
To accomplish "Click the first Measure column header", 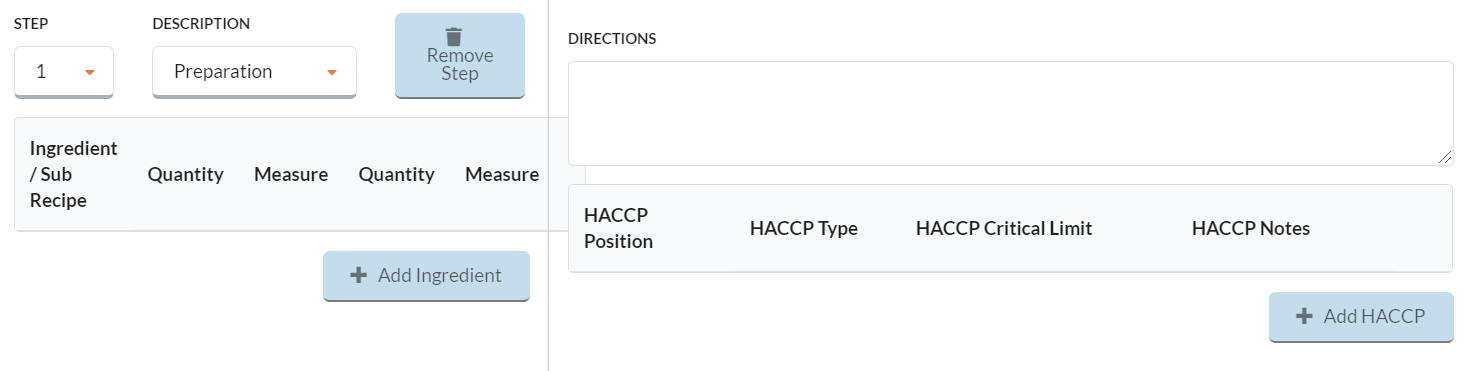I will [291, 174].
